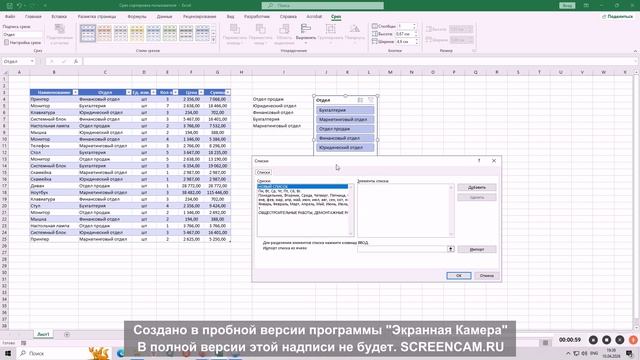Image resolution: width=640 pixels, height=360 pixels.
Task: Open the Name Box dropdown arrow
Action: (x=32, y=61)
